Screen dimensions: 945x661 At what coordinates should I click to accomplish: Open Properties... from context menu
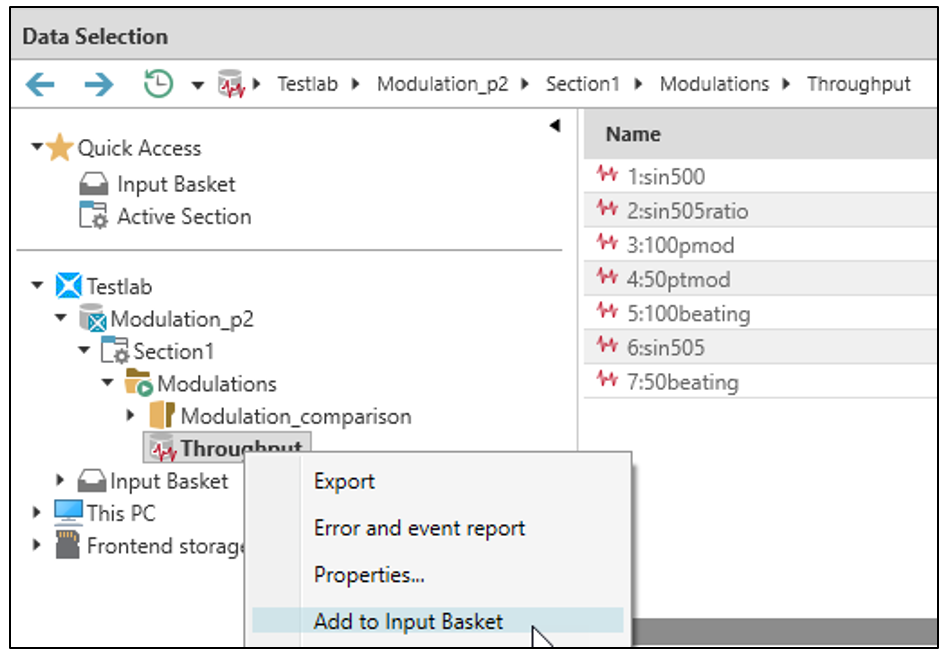[x=368, y=575]
